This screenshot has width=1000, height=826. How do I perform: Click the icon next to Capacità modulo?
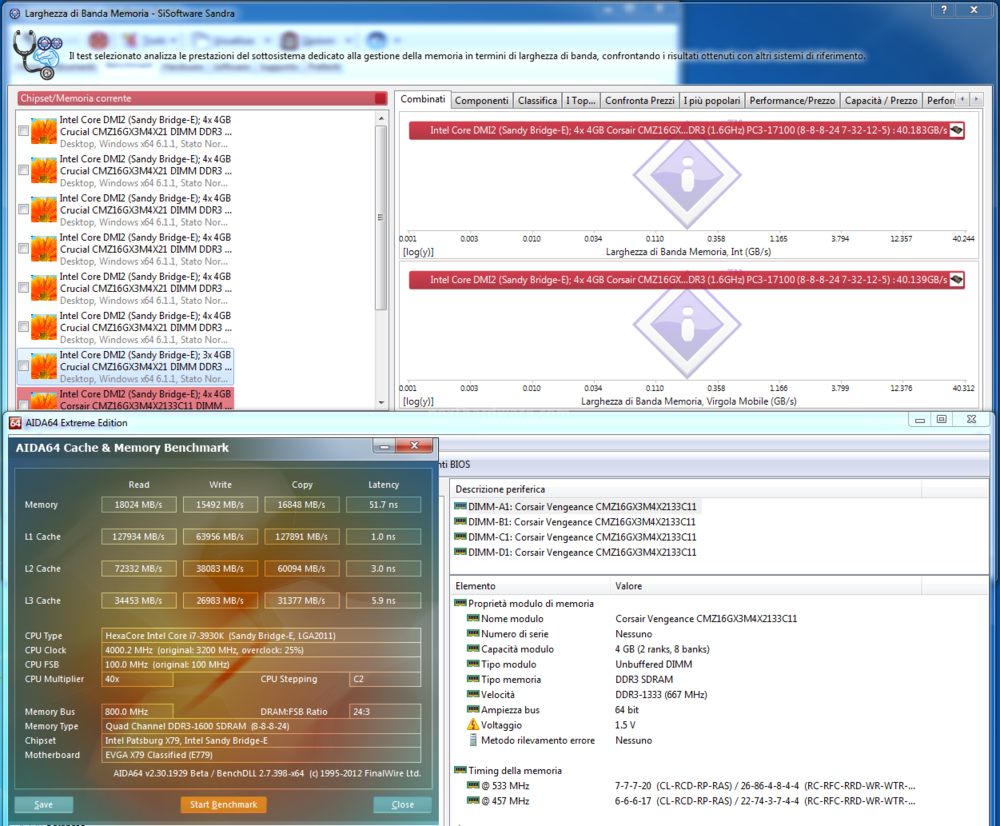473,649
